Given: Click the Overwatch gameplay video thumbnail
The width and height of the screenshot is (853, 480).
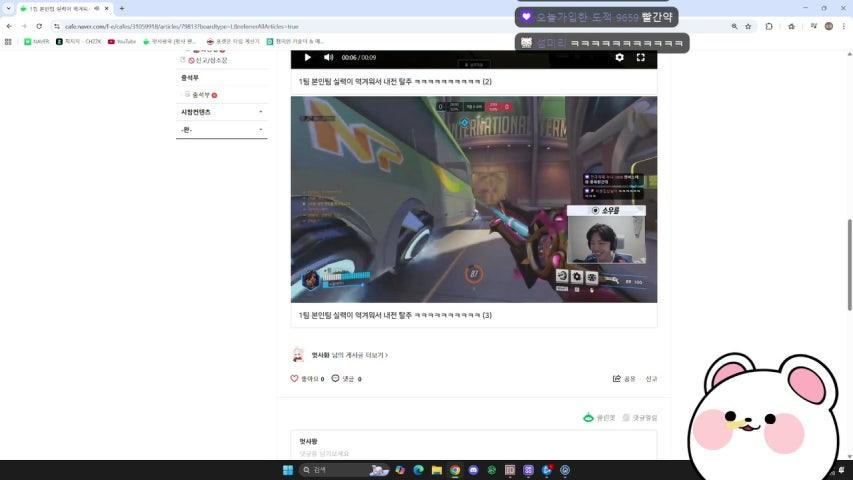Looking at the screenshot, I should coord(473,199).
